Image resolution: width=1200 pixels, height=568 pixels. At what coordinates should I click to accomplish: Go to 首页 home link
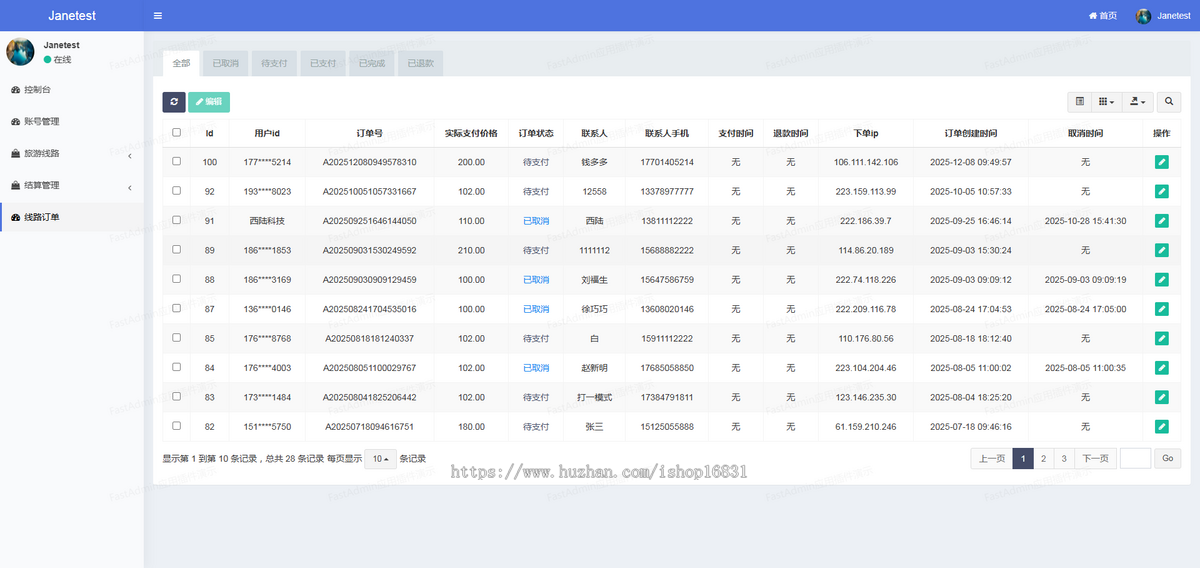[x=1103, y=16]
